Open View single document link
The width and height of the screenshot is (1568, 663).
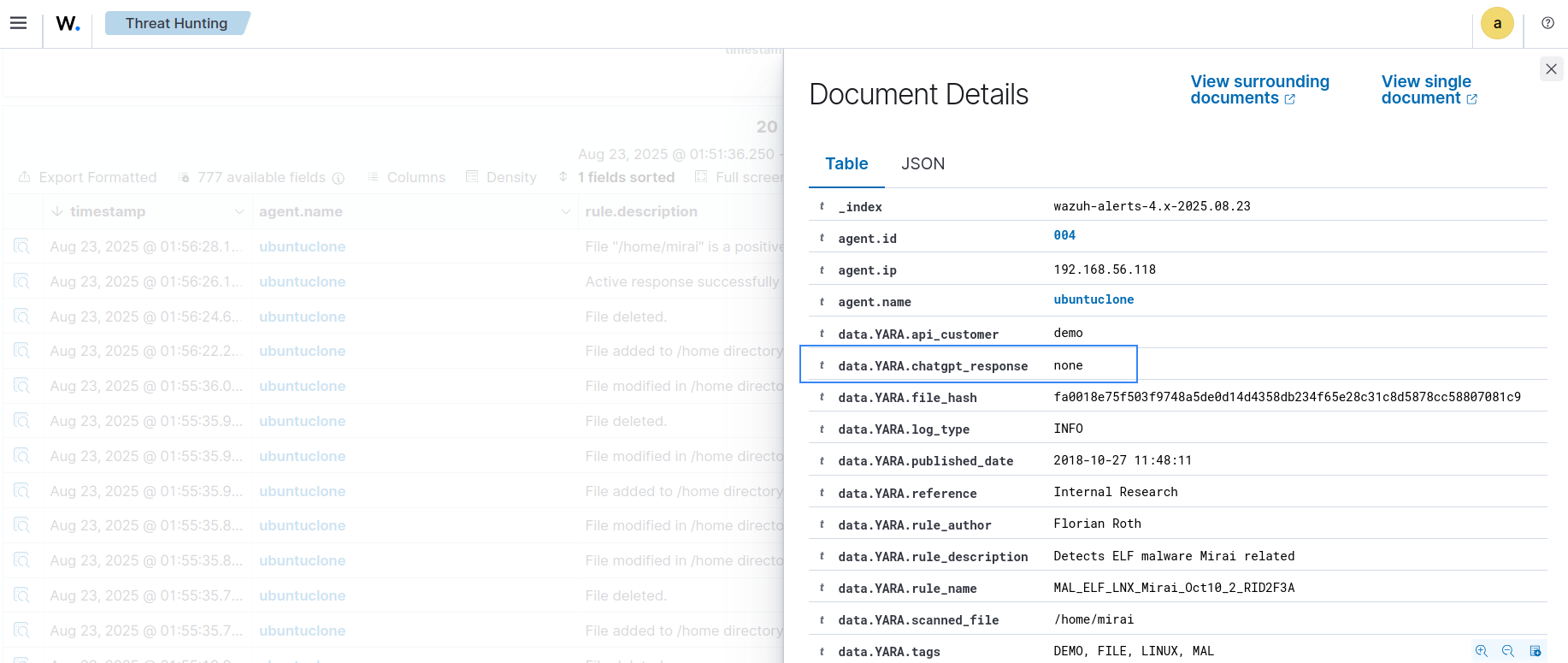click(x=1428, y=90)
